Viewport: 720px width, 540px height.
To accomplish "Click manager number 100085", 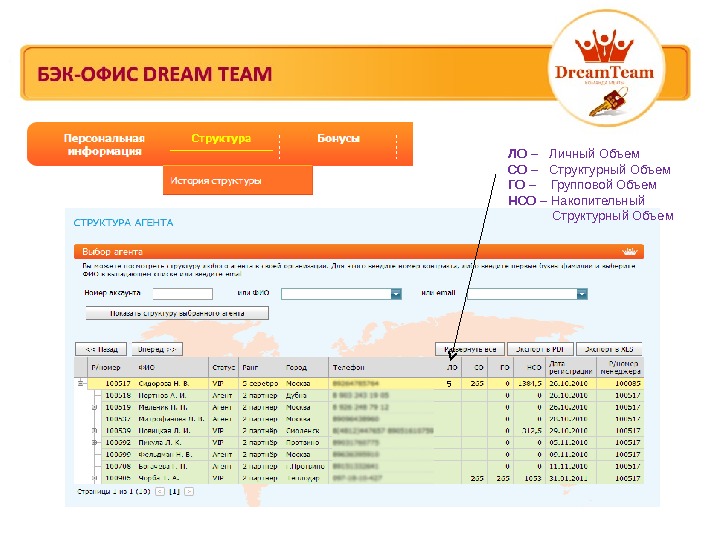I will (x=628, y=383).
